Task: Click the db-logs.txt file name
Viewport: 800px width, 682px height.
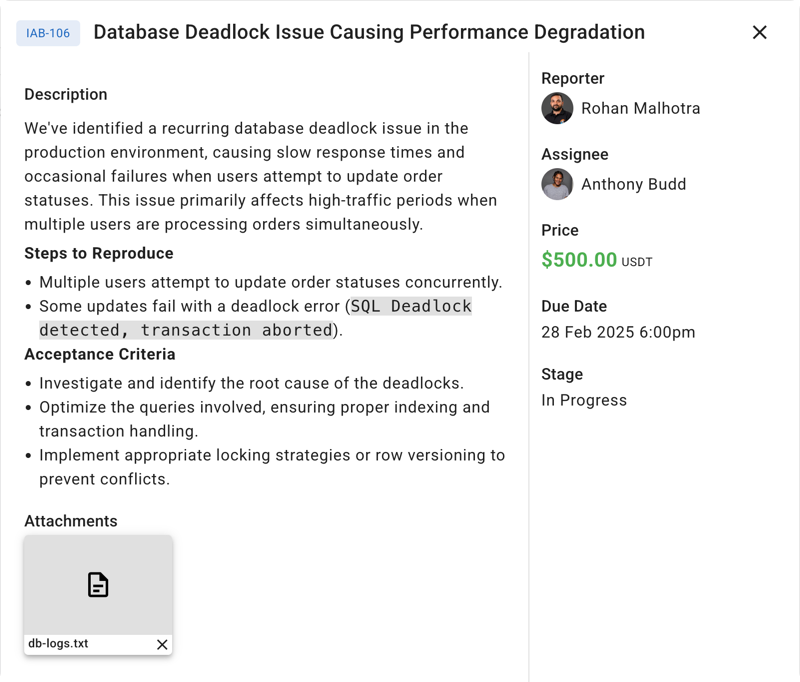Action: click(x=58, y=644)
